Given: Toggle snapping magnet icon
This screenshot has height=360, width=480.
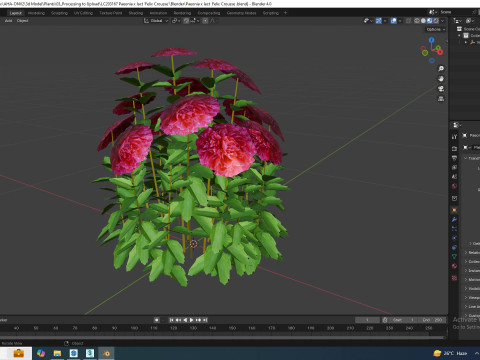Looking at the screenshot, I should pos(186,21).
